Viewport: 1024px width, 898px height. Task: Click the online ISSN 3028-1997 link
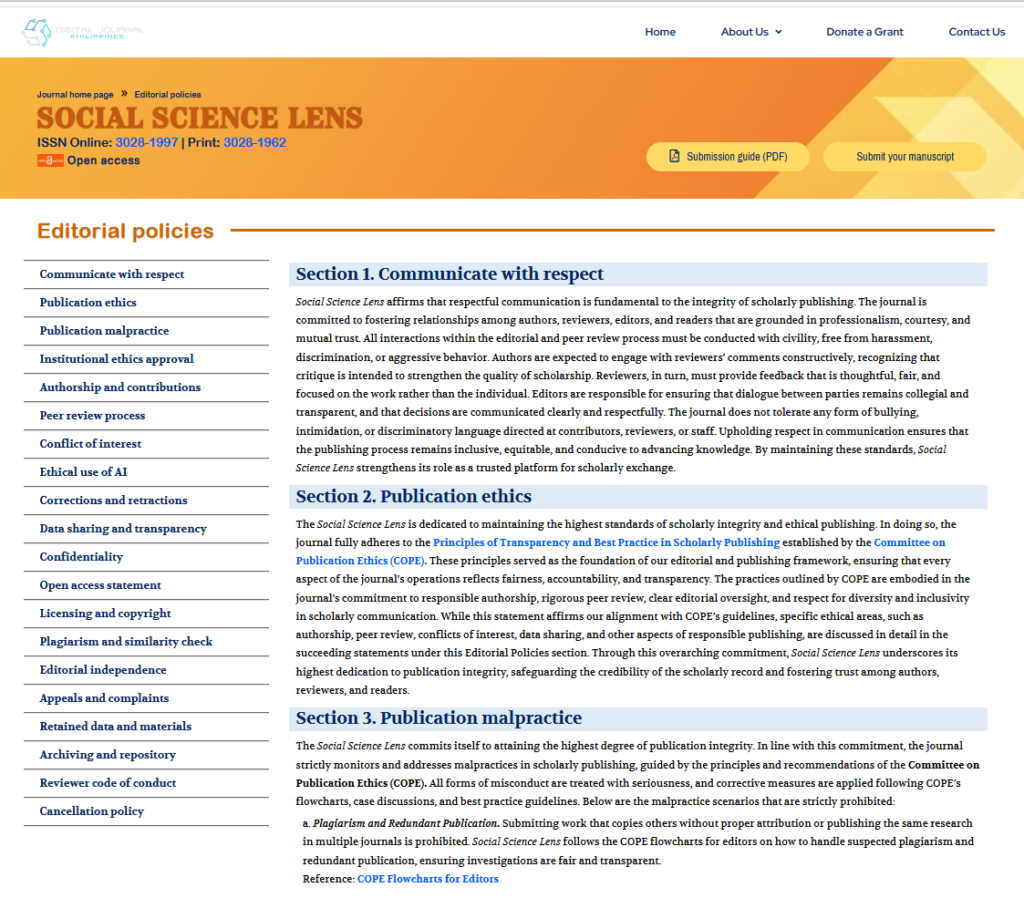(147, 142)
